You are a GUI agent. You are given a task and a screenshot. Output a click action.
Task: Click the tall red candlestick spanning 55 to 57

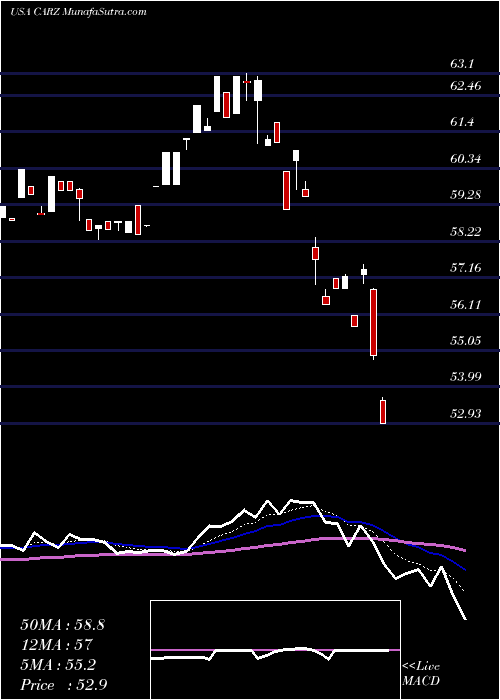coord(373,323)
